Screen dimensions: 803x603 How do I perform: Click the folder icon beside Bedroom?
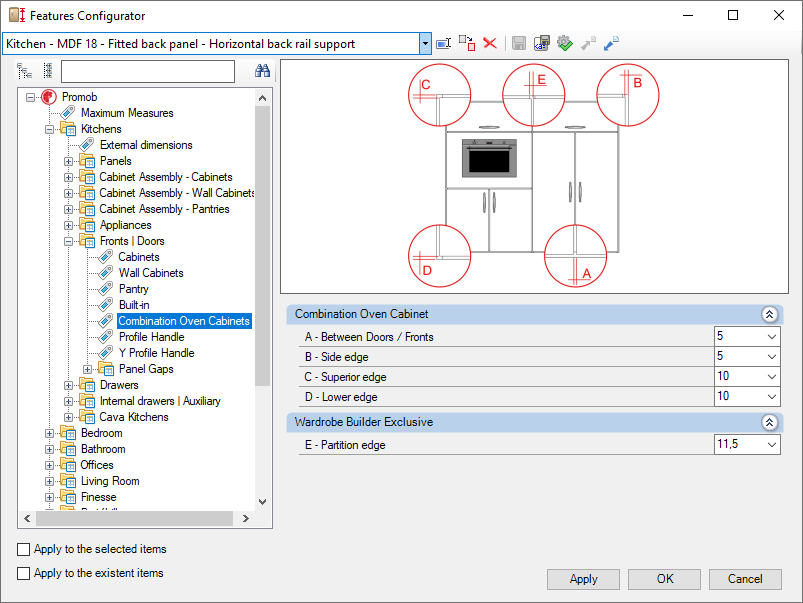(68, 433)
